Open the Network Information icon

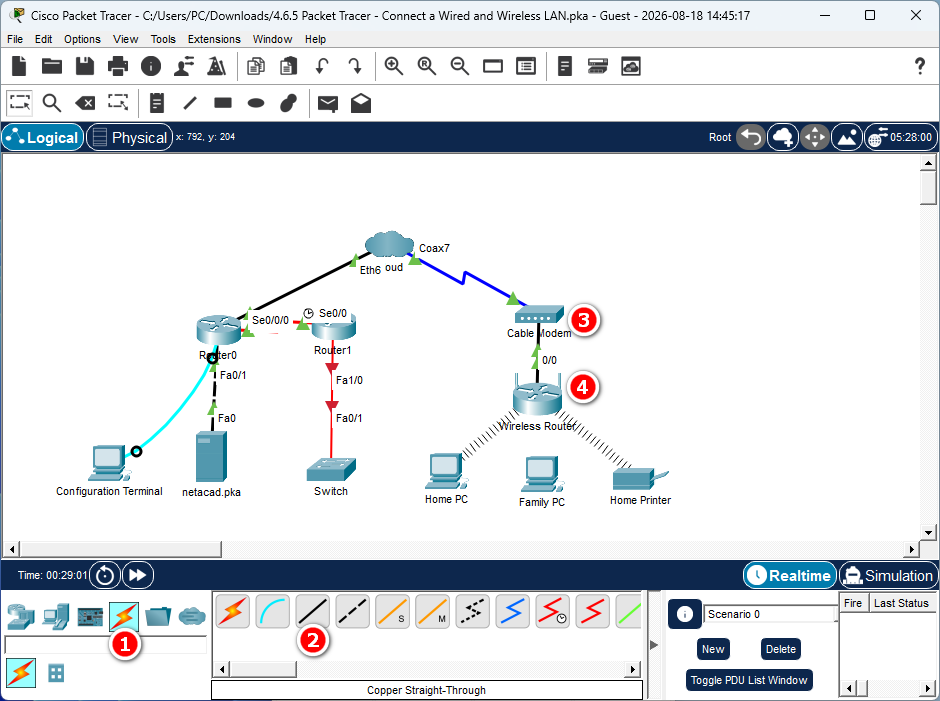click(x=151, y=66)
